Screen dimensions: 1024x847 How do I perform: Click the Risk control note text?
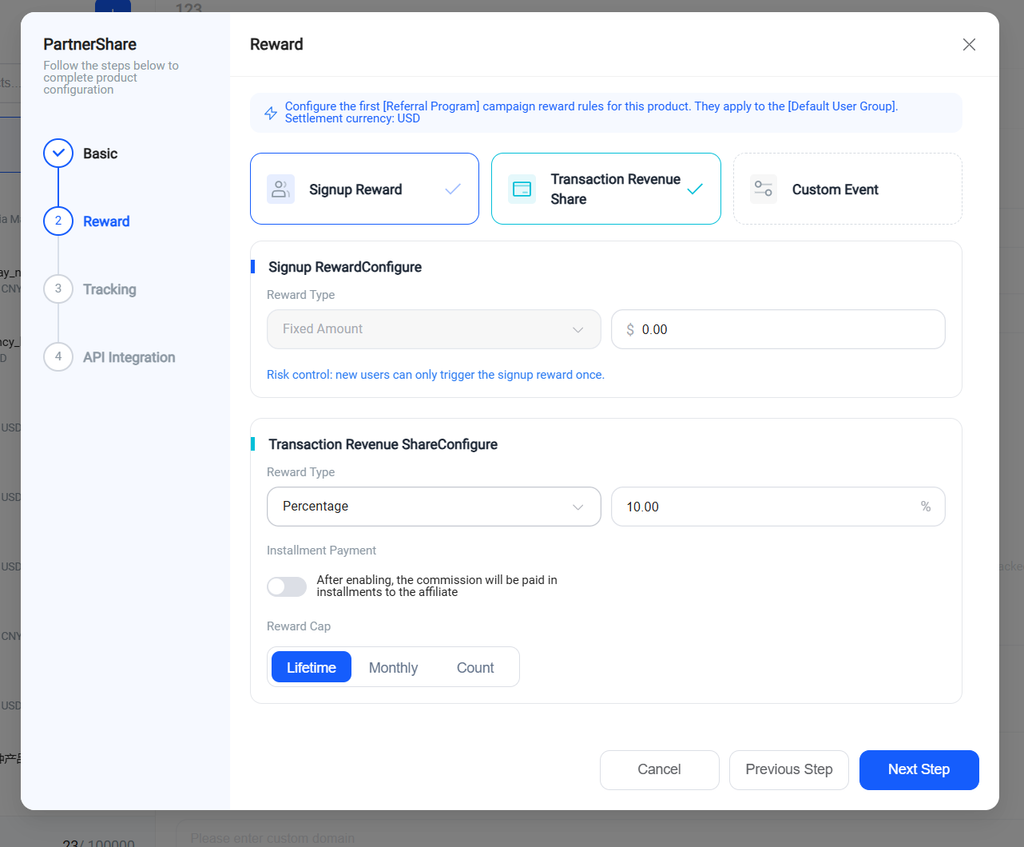(x=436, y=375)
